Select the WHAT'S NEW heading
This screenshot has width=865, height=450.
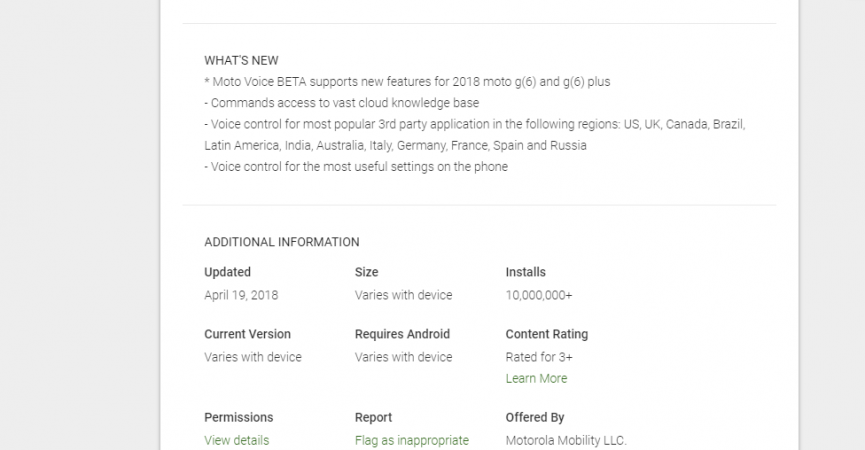coord(241,60)
